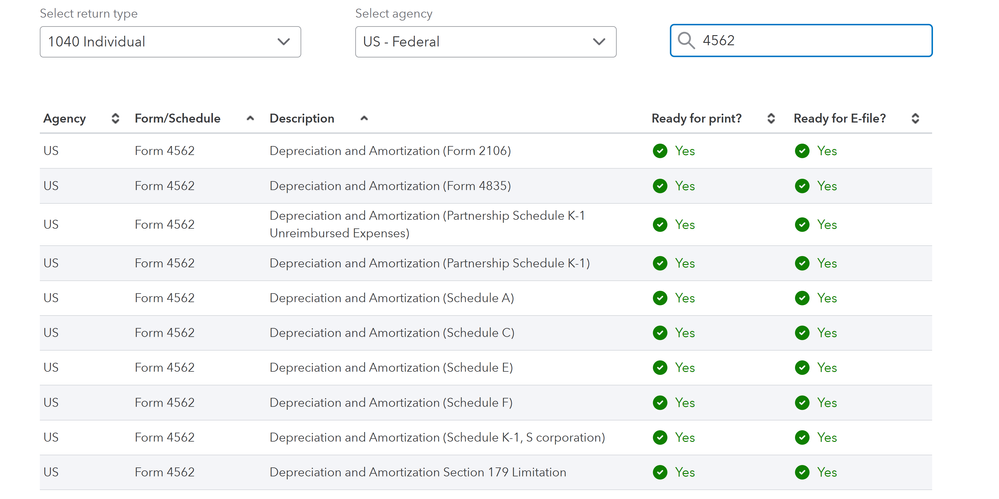The height and width of the screenshot is (499, 999).
Task: Click the Agency column header label
Action: click(x=64, y=119)
